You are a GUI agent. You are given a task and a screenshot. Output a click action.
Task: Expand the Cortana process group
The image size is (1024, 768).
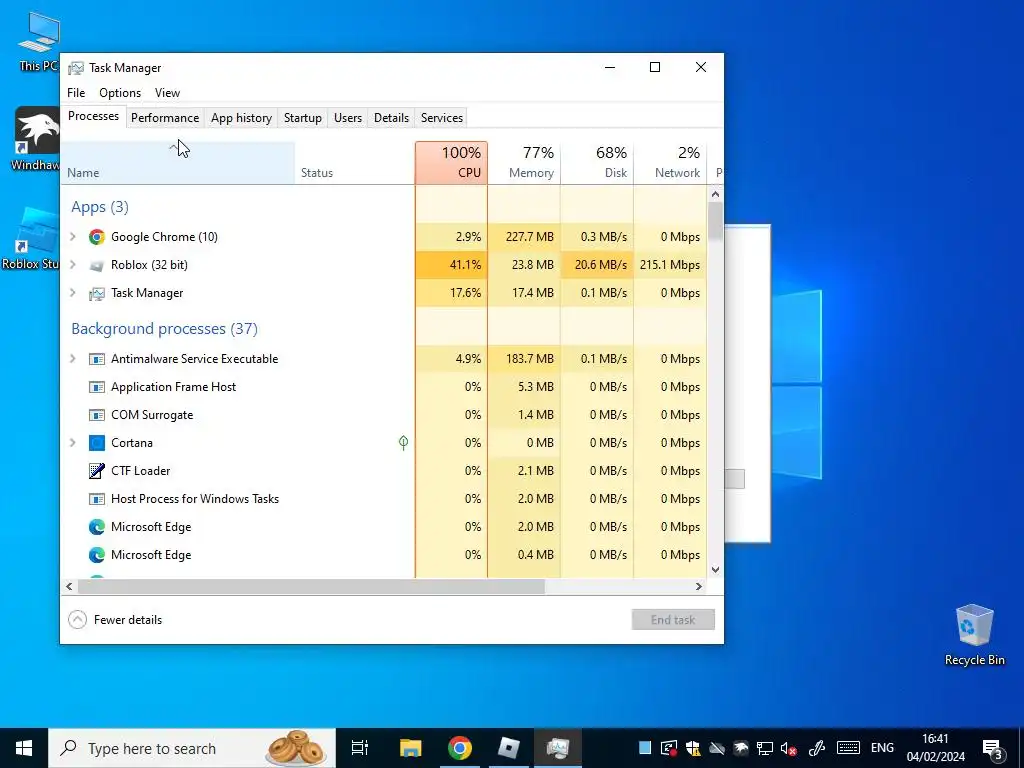(x=73, y=443)
